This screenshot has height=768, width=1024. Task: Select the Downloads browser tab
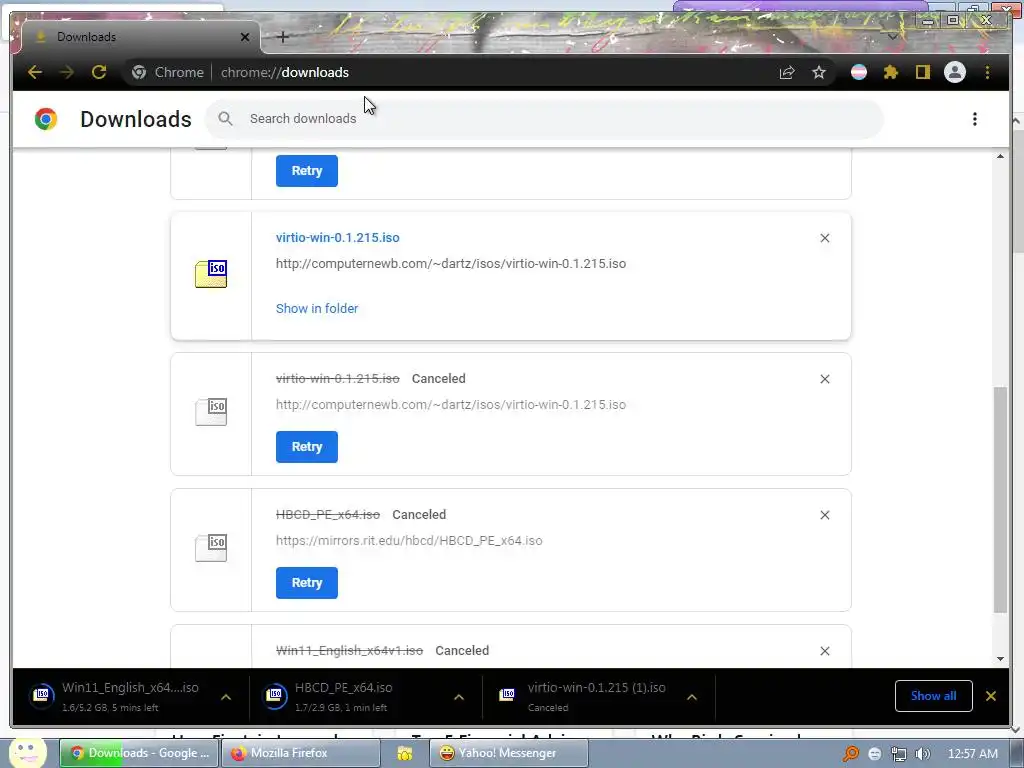pos(140,37)
